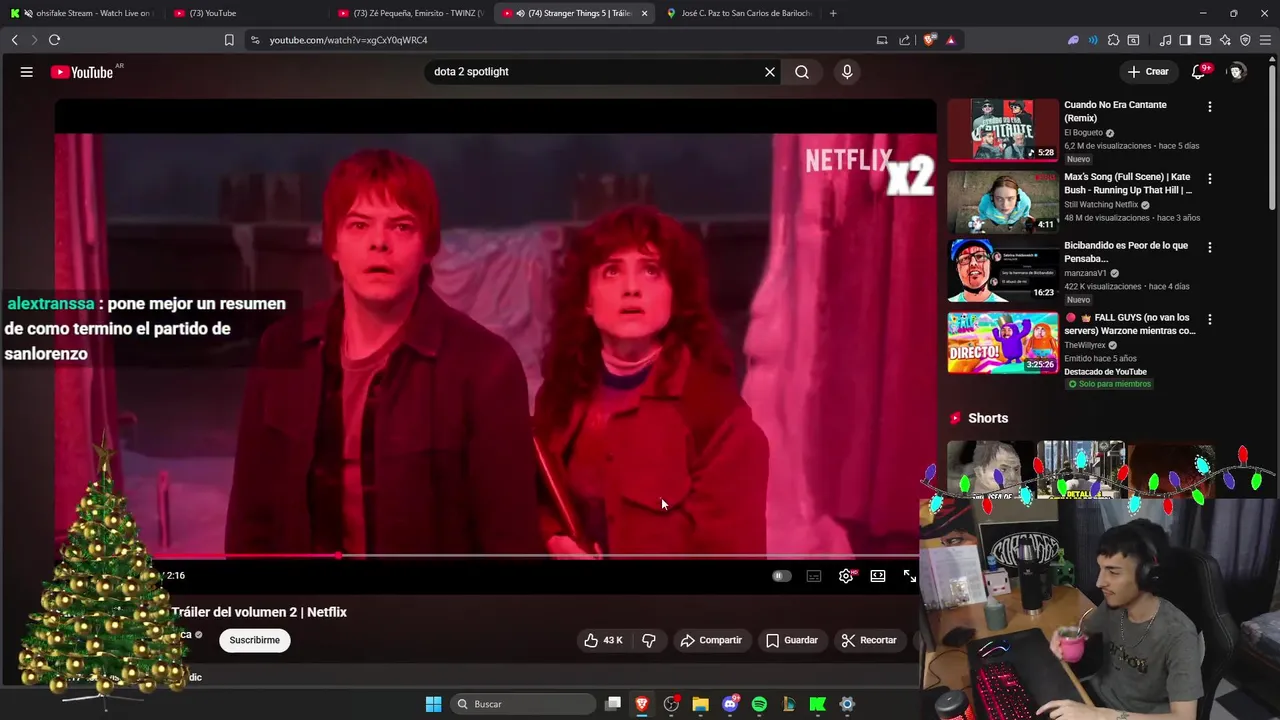Dislike the video with thumbs down
The height and width of the screenshot is (720, 1280).
pos(649,640)
